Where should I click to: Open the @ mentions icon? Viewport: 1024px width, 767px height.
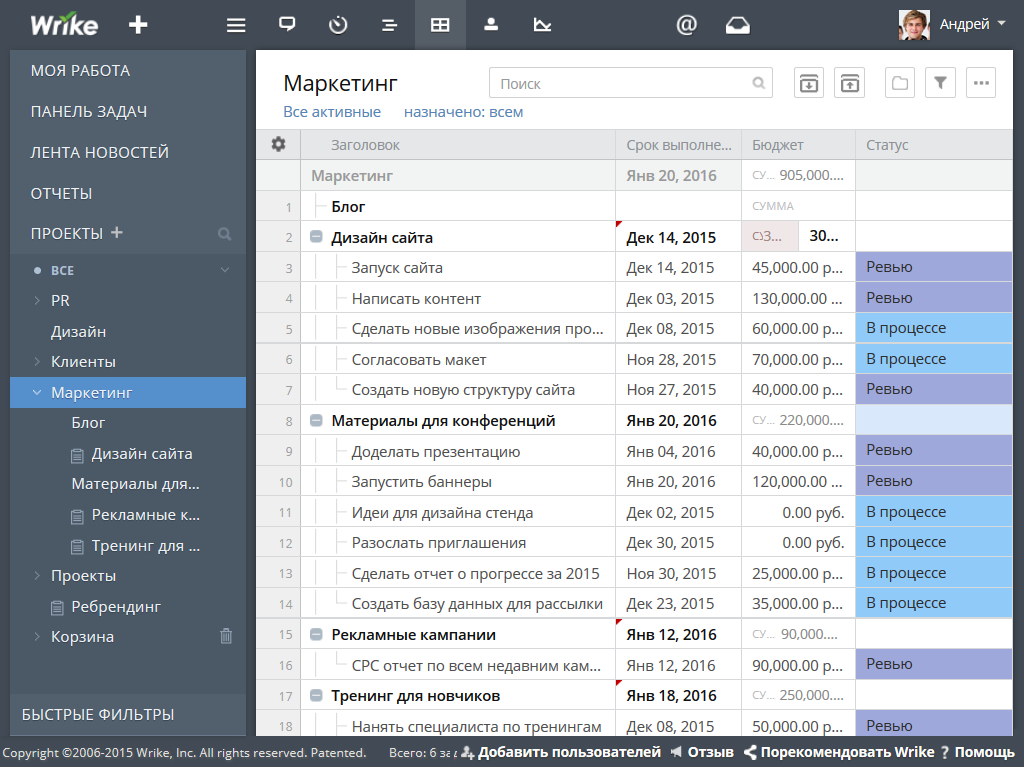(686, 25)
